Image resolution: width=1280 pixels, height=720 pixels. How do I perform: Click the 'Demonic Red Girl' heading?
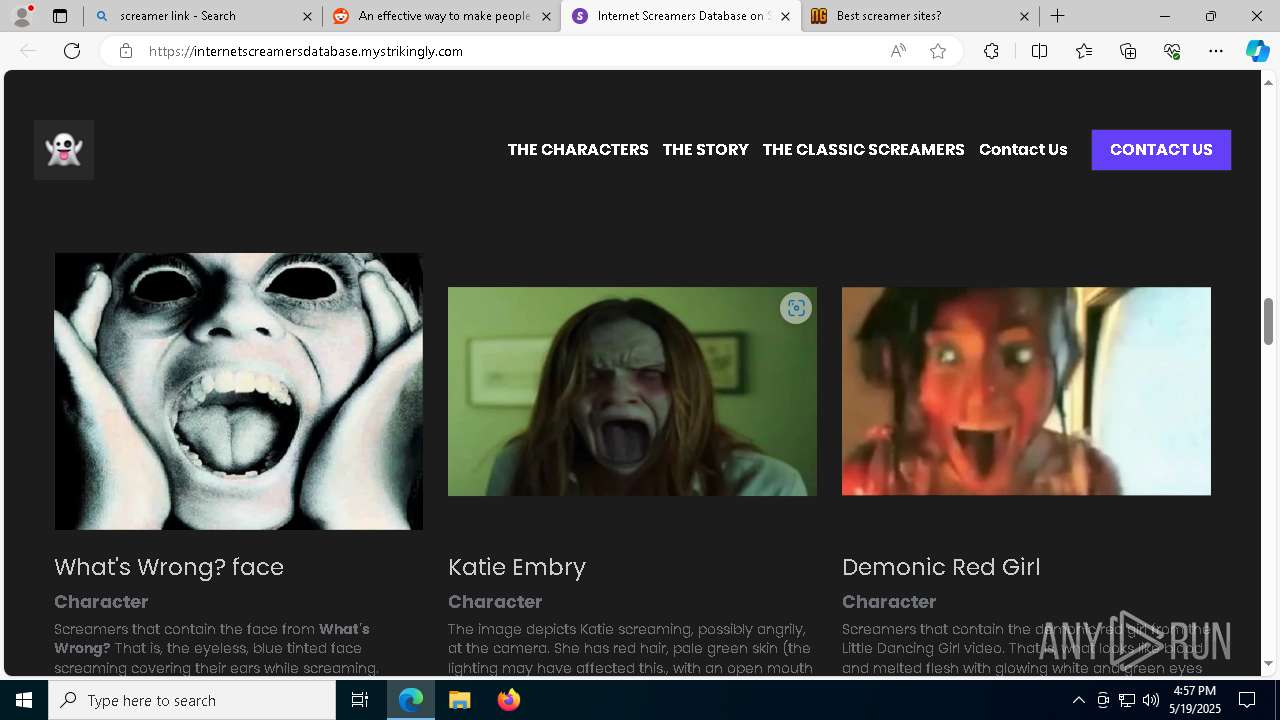coord(941,567)
